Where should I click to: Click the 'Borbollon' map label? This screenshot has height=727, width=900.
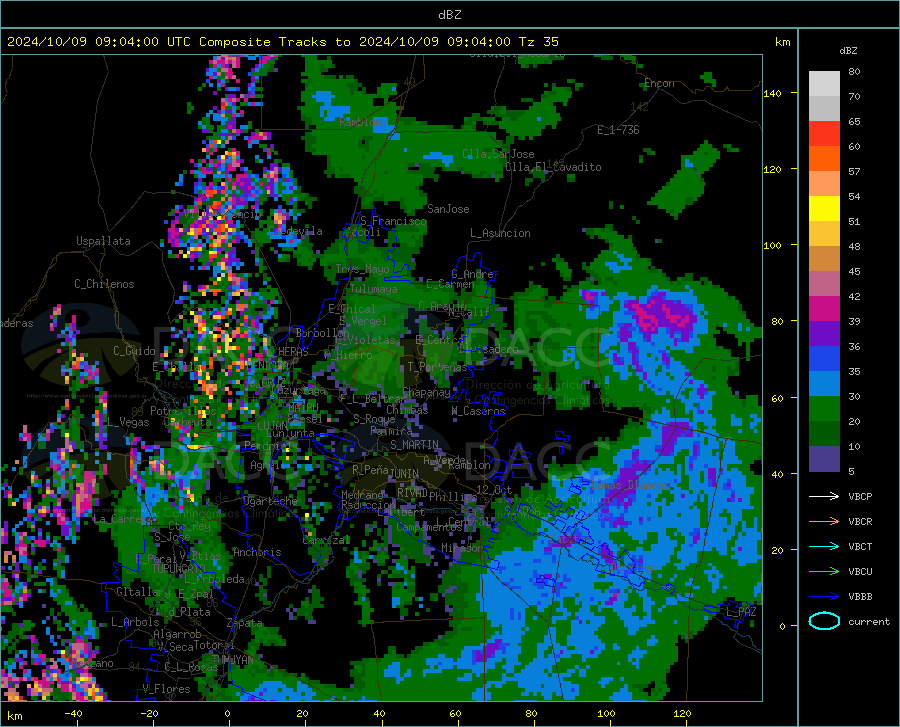coord(322,333)
